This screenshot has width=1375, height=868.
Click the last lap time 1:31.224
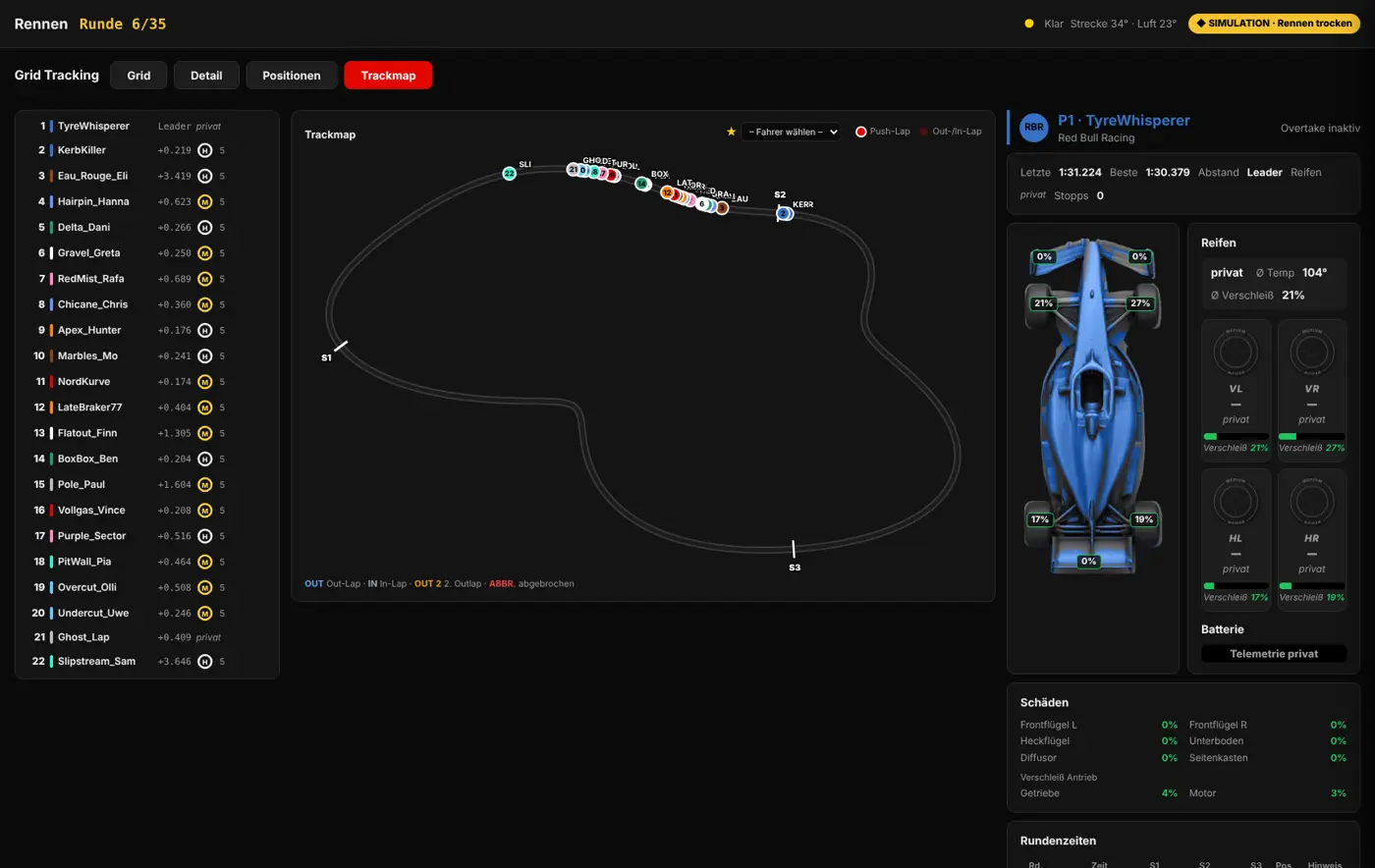[1079, 172]
